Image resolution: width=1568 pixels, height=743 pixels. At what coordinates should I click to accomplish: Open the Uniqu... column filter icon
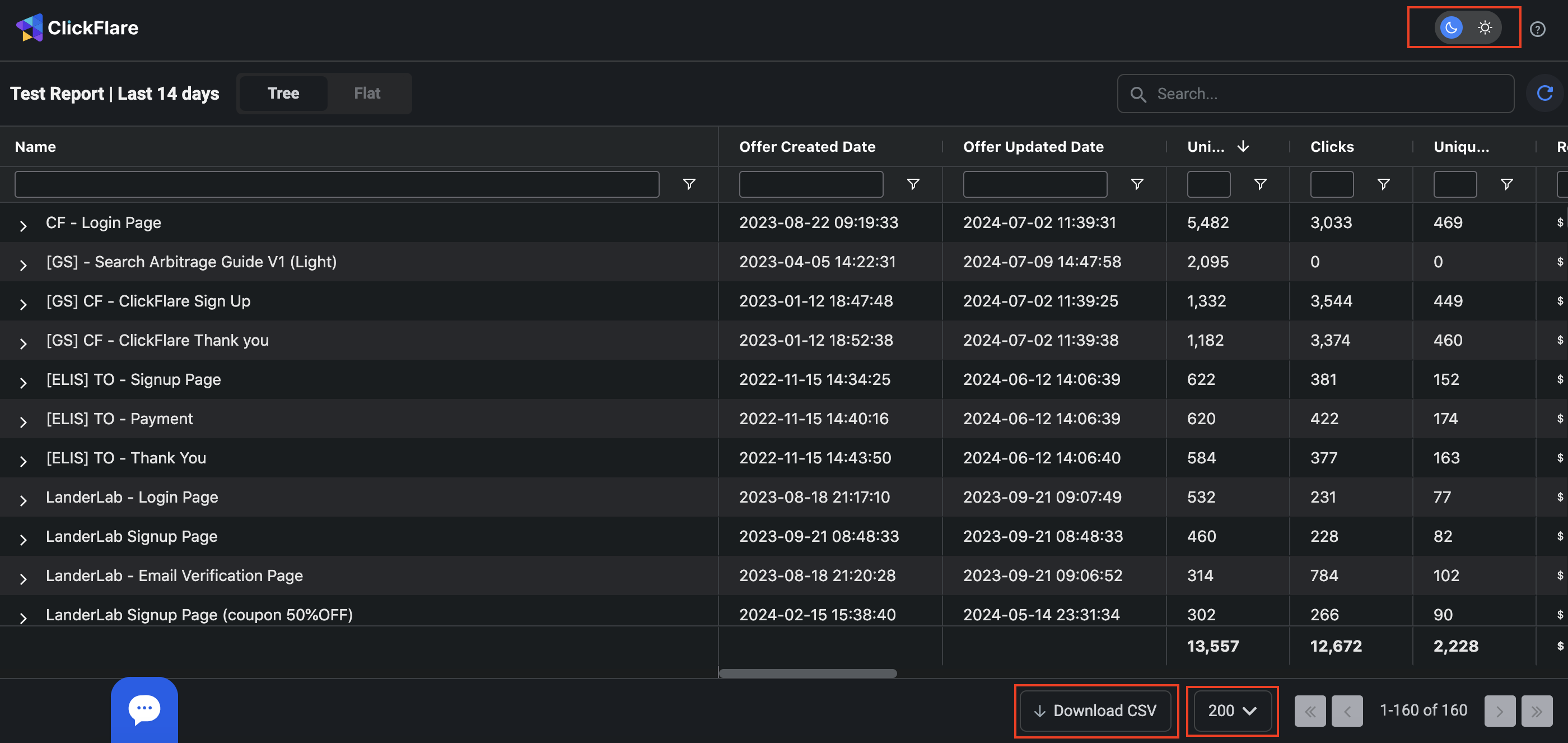pyautogui.click(x=1506, y=184)
